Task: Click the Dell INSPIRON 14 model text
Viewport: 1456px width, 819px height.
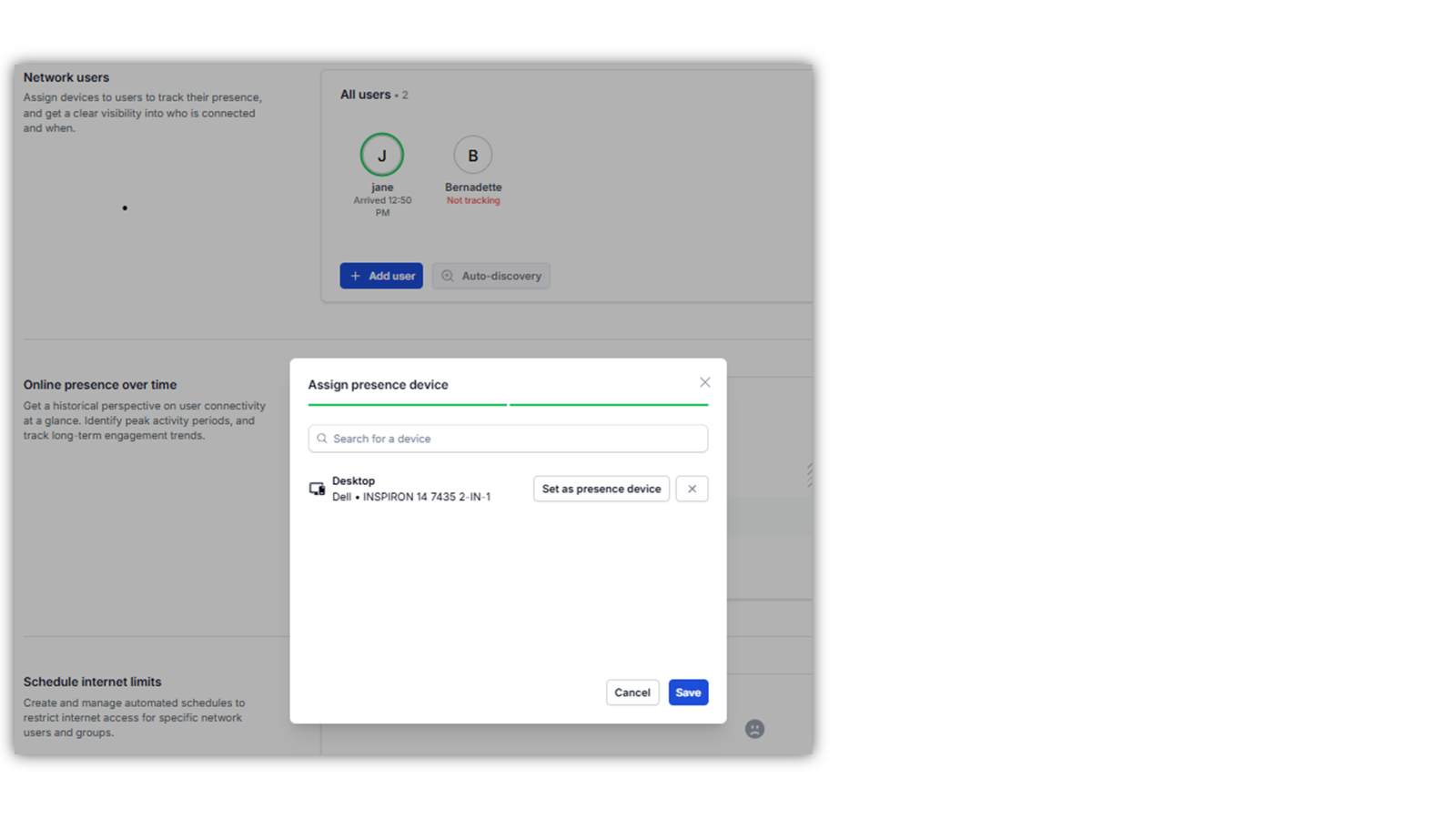Action: tap(411, 497)
